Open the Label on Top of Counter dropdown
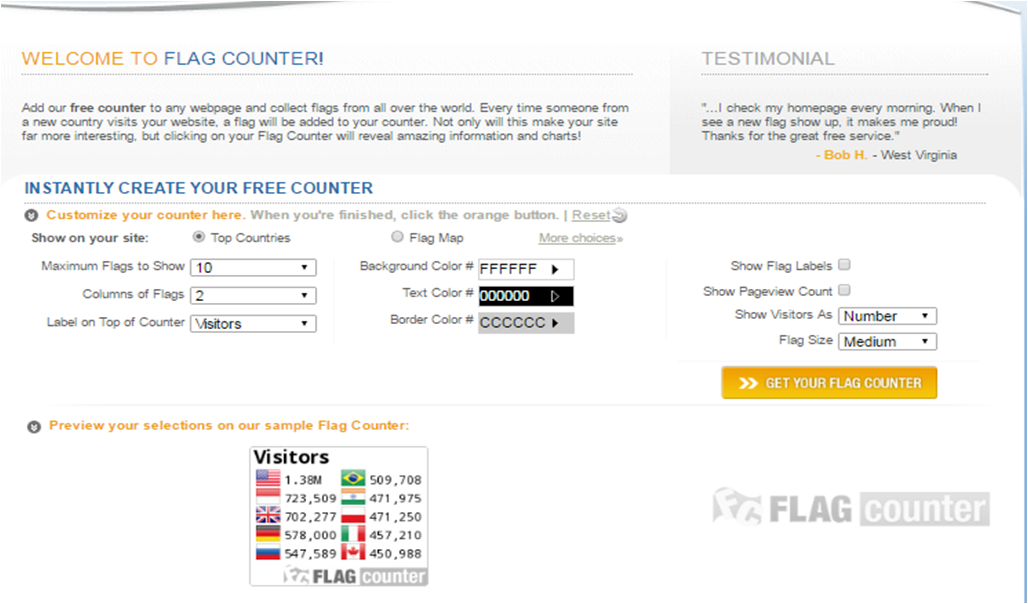This screenshot has width=1028, height=604. (253, 324)
